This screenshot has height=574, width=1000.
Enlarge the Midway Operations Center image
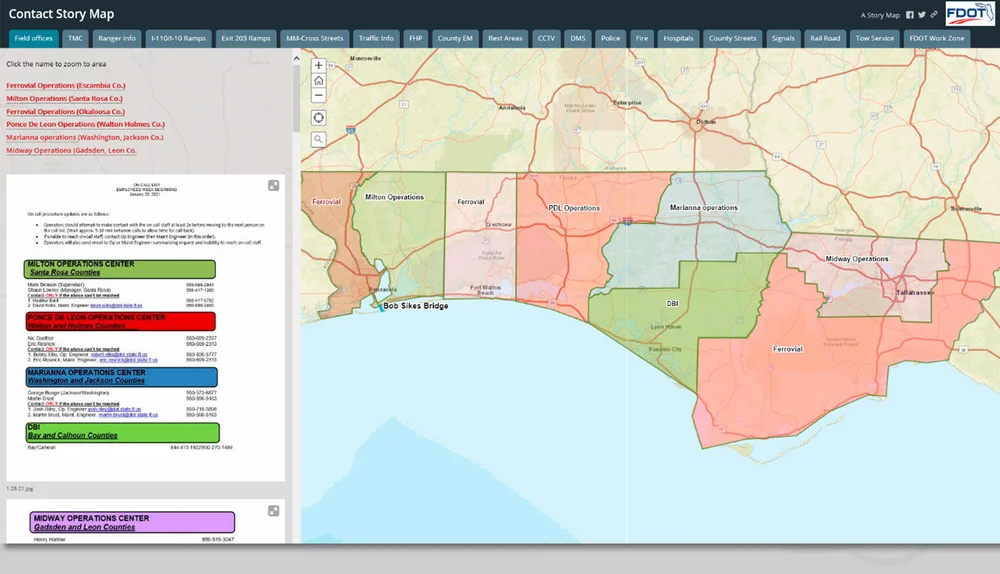274,511
